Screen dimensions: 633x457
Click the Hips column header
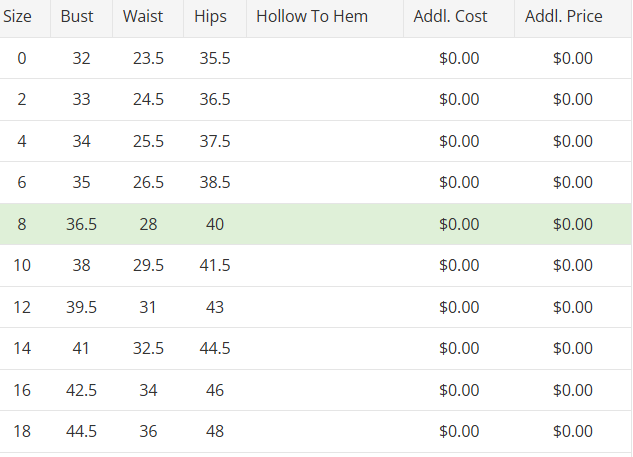point(210,17)
